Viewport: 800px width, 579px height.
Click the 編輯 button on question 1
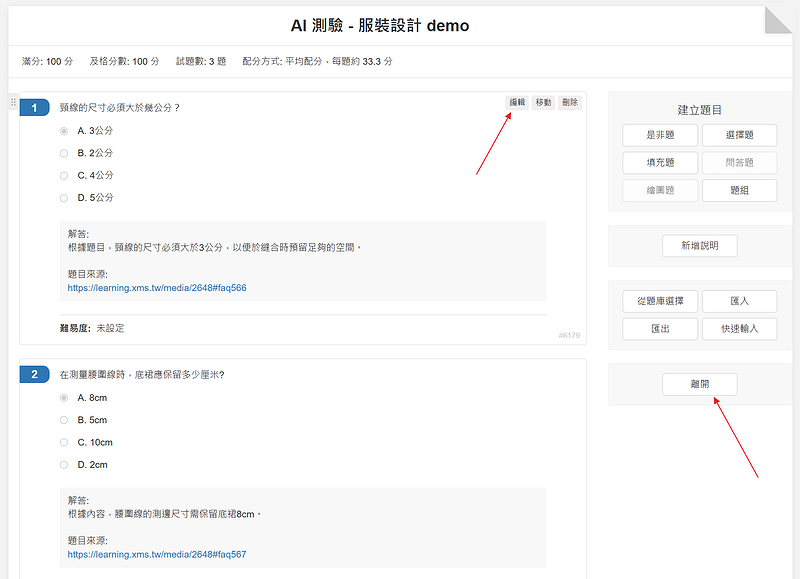pos(517,102)
